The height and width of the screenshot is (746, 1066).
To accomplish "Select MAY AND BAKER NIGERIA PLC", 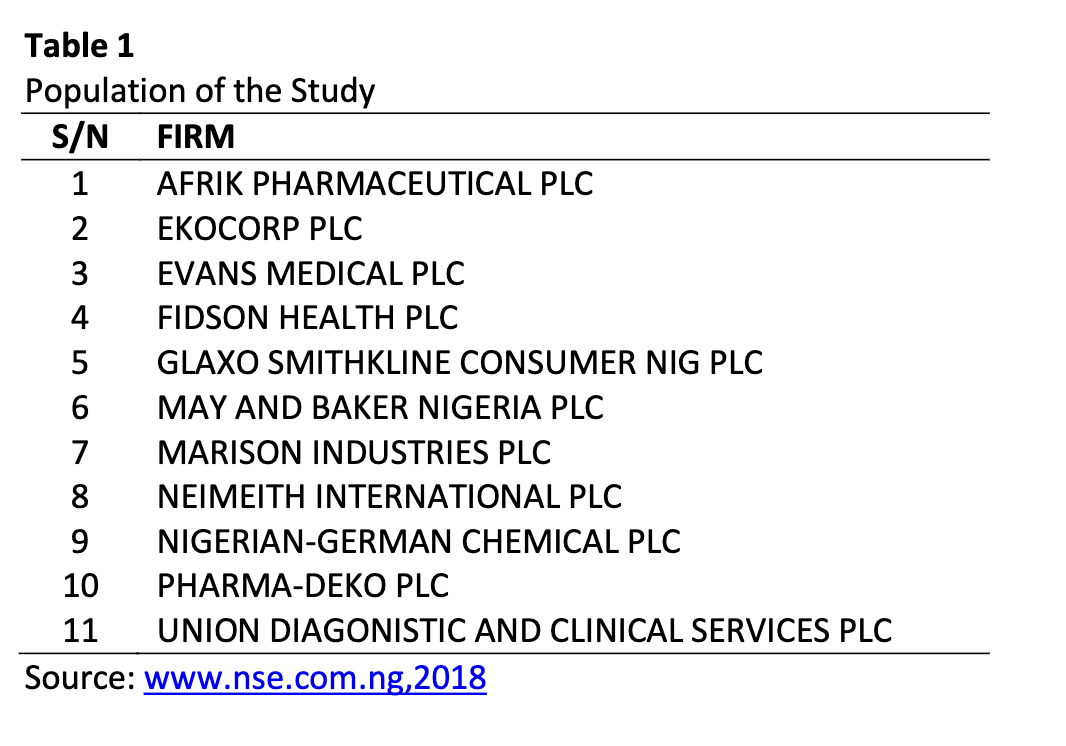I will tap(380, 407).
